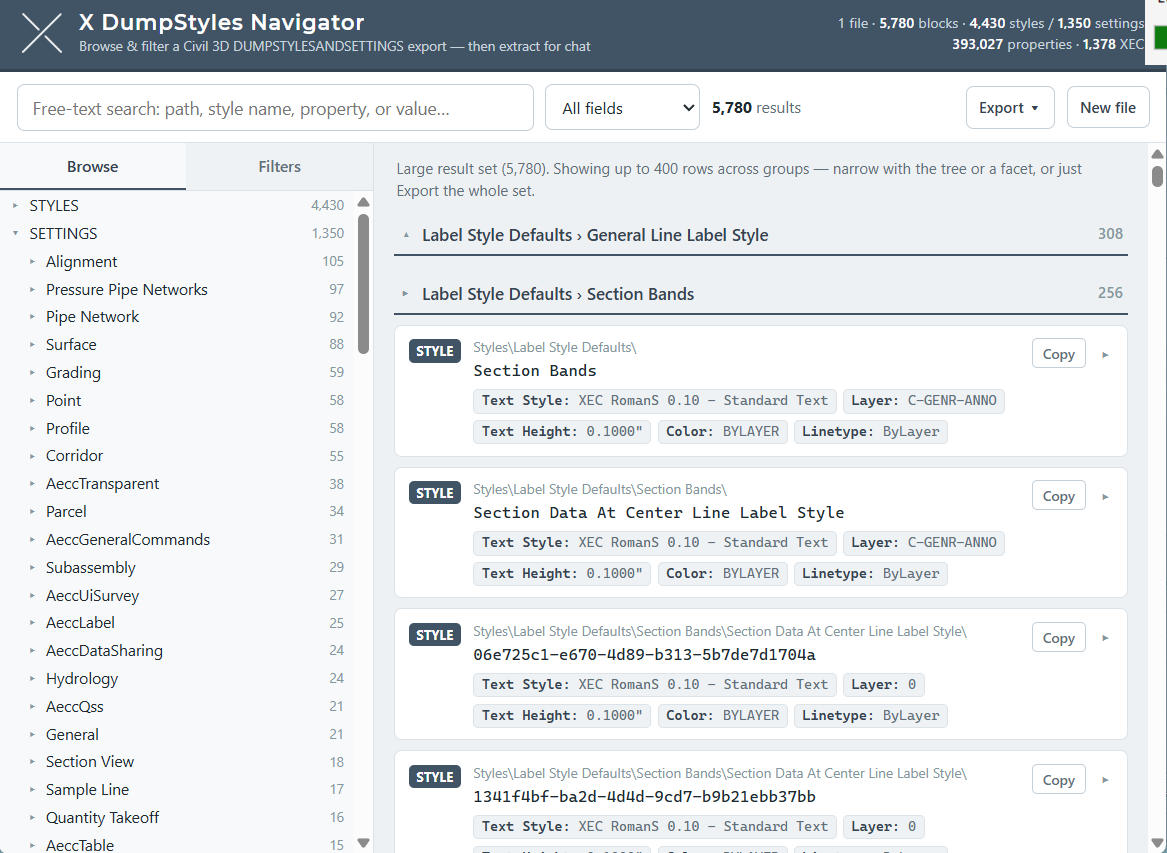Expand the Surface settings arrow
The image size is (1167, 853).
[32, 345]
